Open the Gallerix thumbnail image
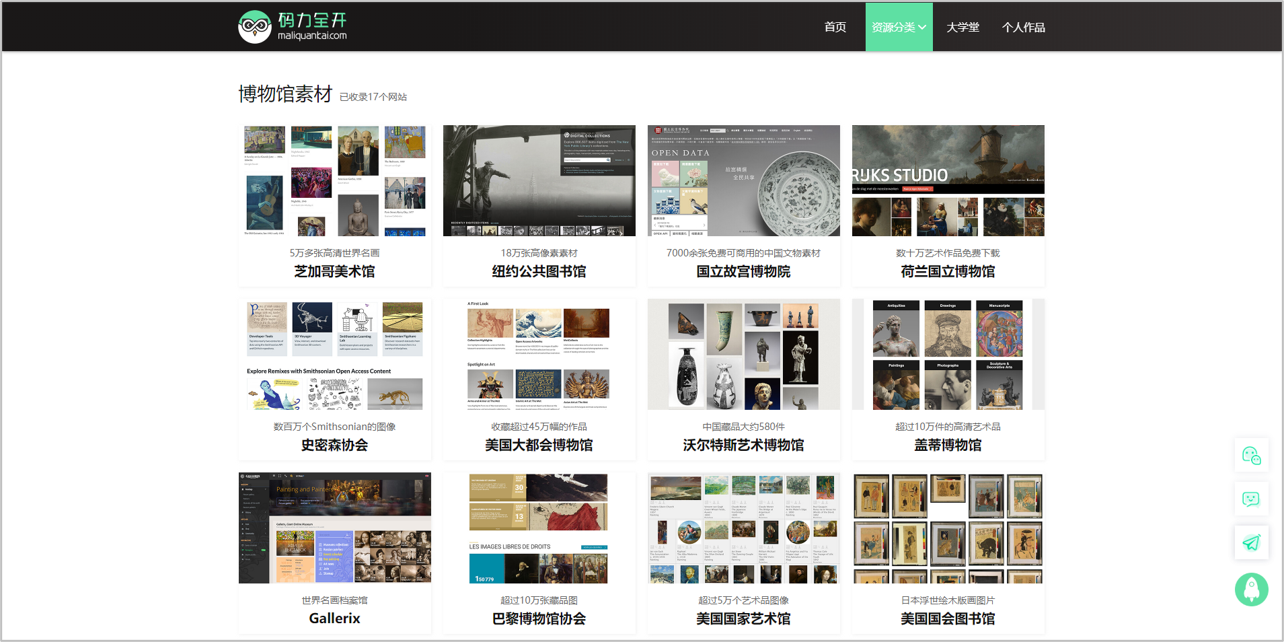Viewport: 1284px width, 642px height. [335, 528]
